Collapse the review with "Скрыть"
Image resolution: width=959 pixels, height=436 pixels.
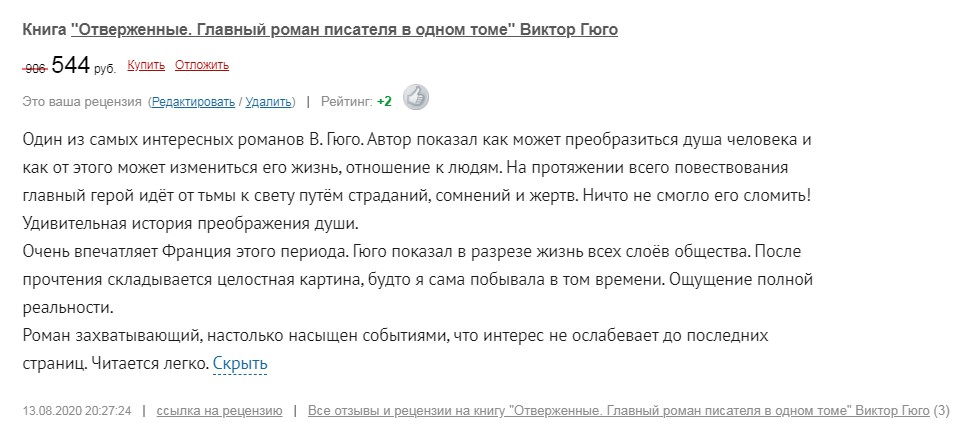(x=240, y=364)
